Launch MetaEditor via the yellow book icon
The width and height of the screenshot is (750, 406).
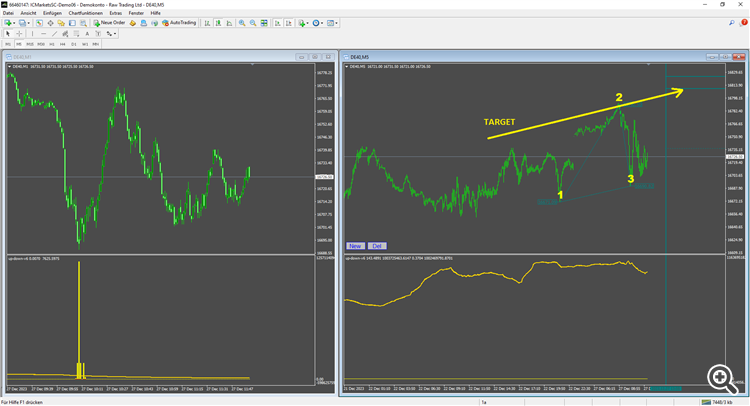tap(132, 23)
